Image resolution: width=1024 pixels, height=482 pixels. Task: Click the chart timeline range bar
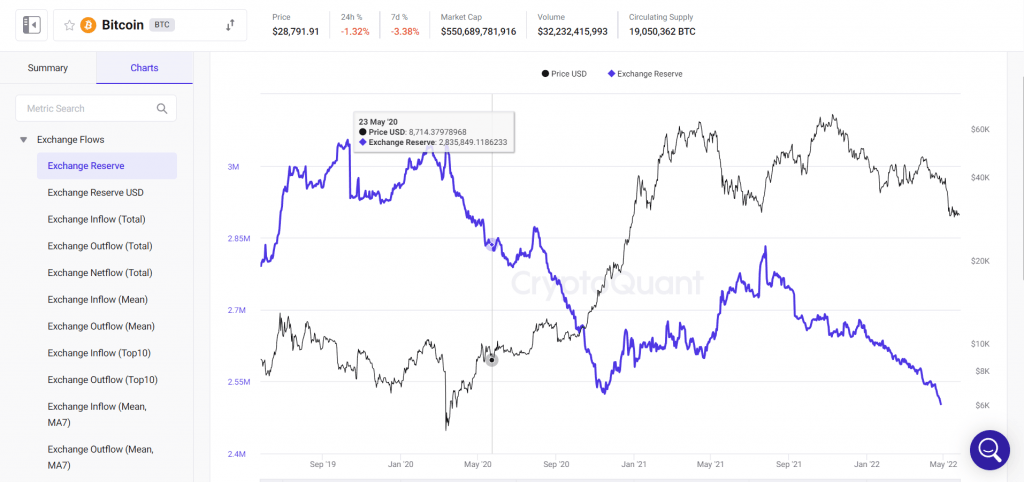click(x=600, y=478)
